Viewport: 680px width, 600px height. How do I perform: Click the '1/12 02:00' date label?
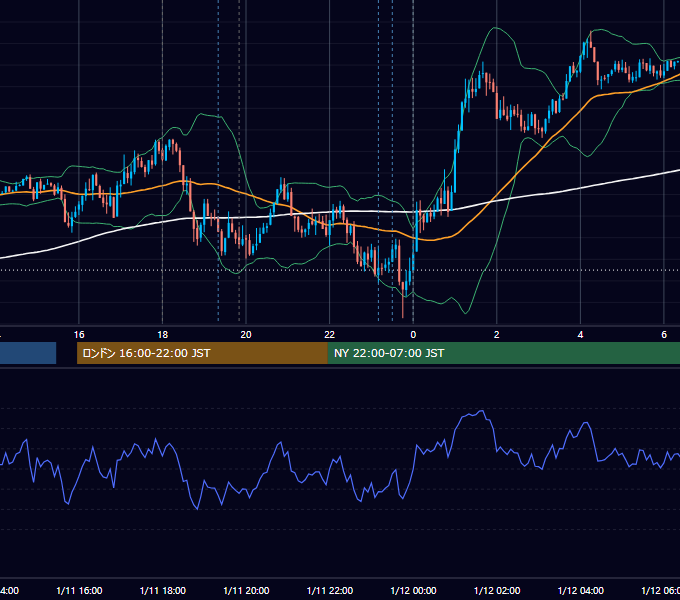click(x=497, y=590)
